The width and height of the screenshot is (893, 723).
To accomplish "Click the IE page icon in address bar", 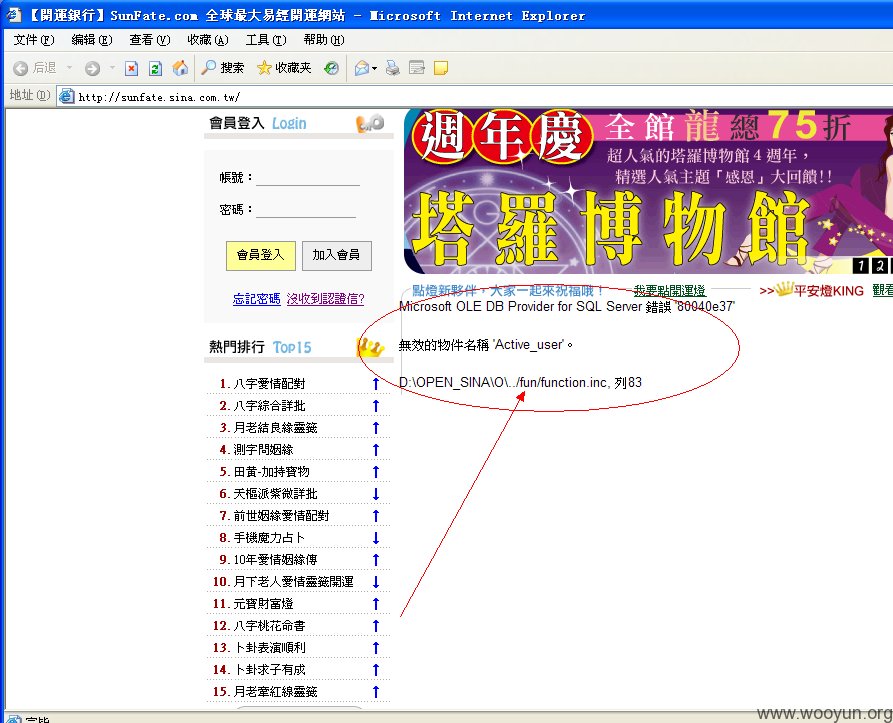I will 67,96.
